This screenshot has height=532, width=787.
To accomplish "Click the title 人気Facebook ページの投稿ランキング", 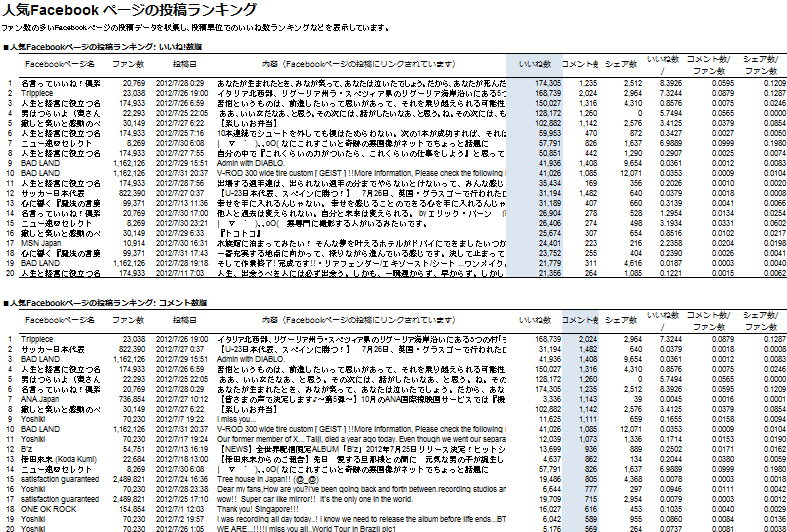I will [130, 10].
